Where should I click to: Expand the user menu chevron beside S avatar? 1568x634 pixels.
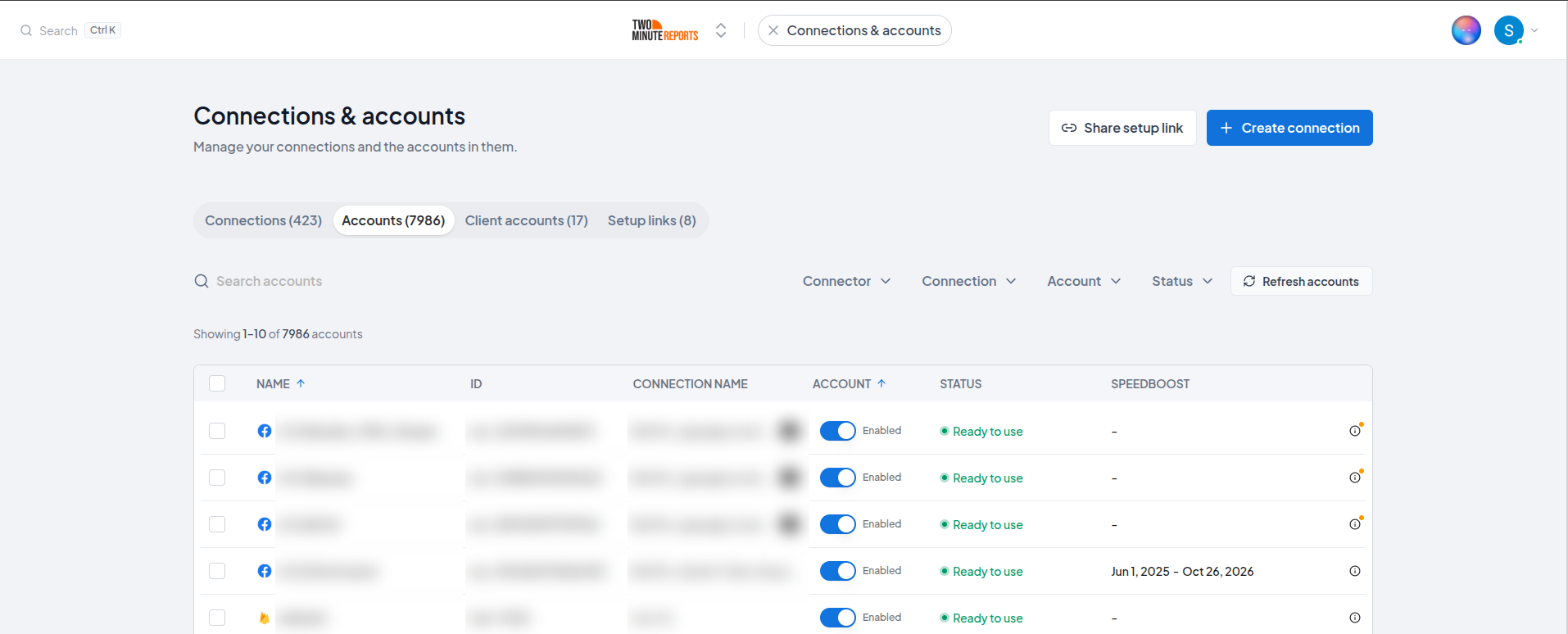click(1534, 30)
